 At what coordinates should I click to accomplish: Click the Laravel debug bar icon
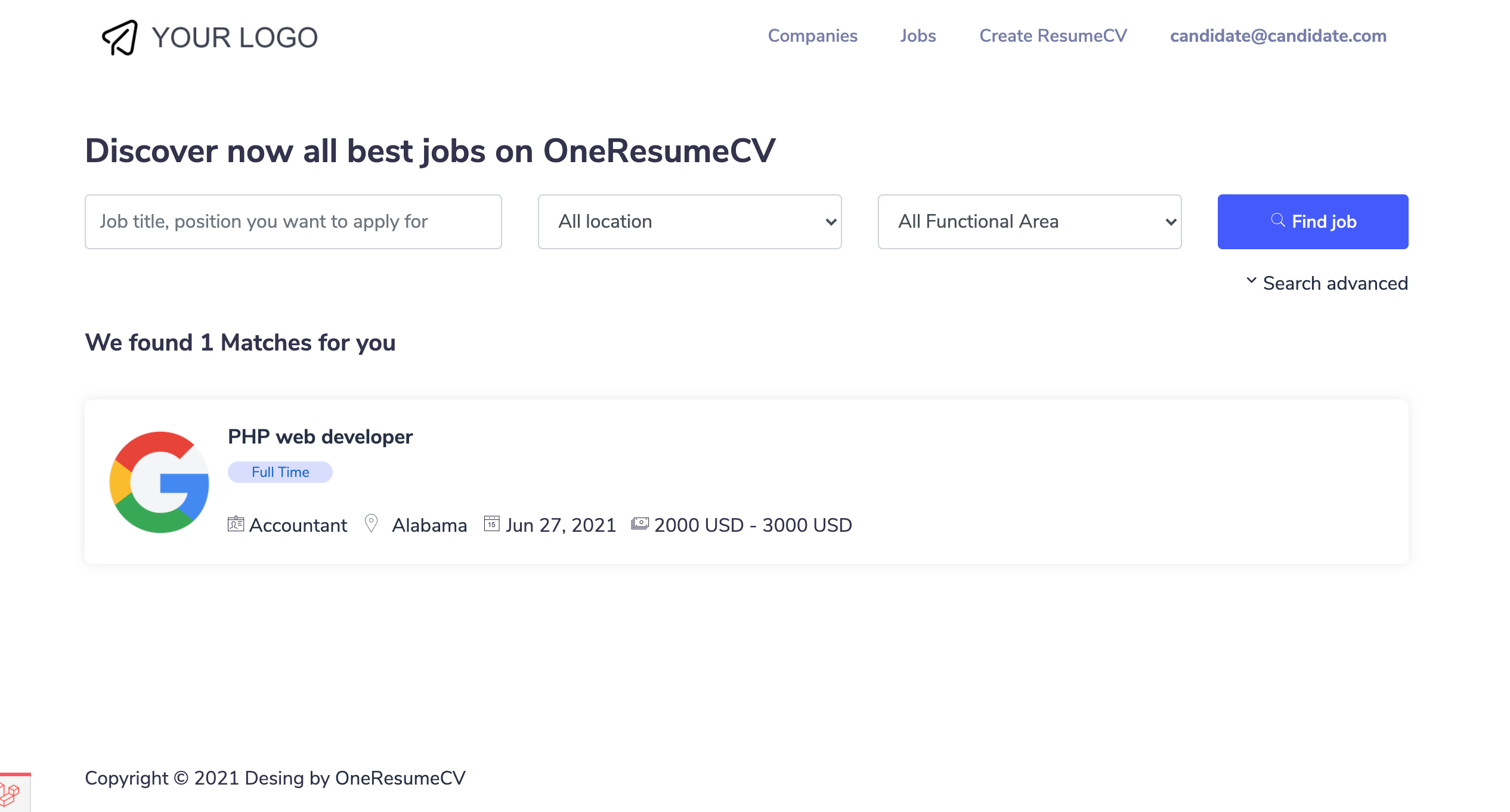[11, 795]
